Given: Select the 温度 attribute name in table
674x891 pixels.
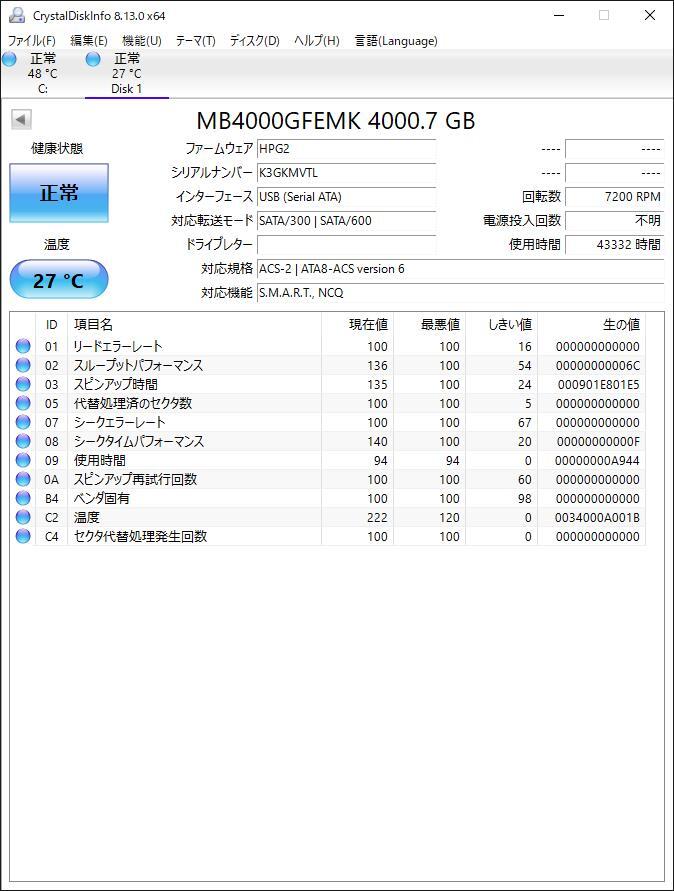Looking at the screenshot, I should (86, 517).
